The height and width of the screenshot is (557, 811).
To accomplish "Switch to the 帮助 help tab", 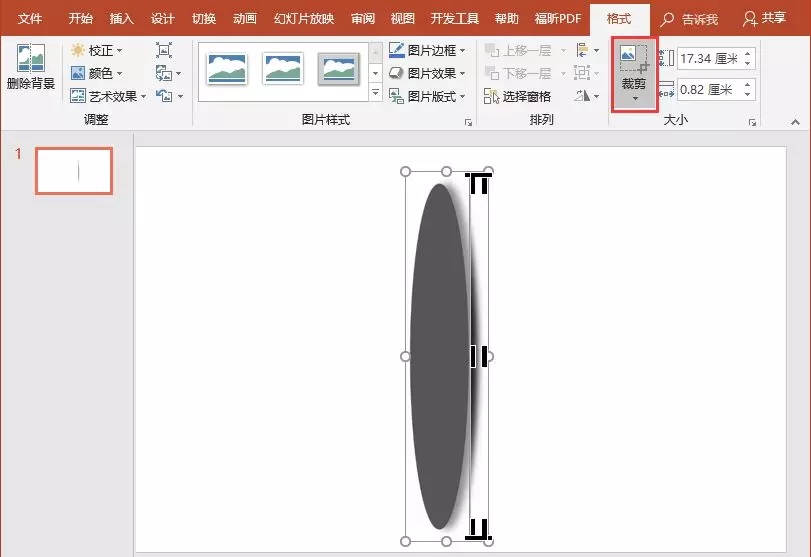I will click(506, 19).
